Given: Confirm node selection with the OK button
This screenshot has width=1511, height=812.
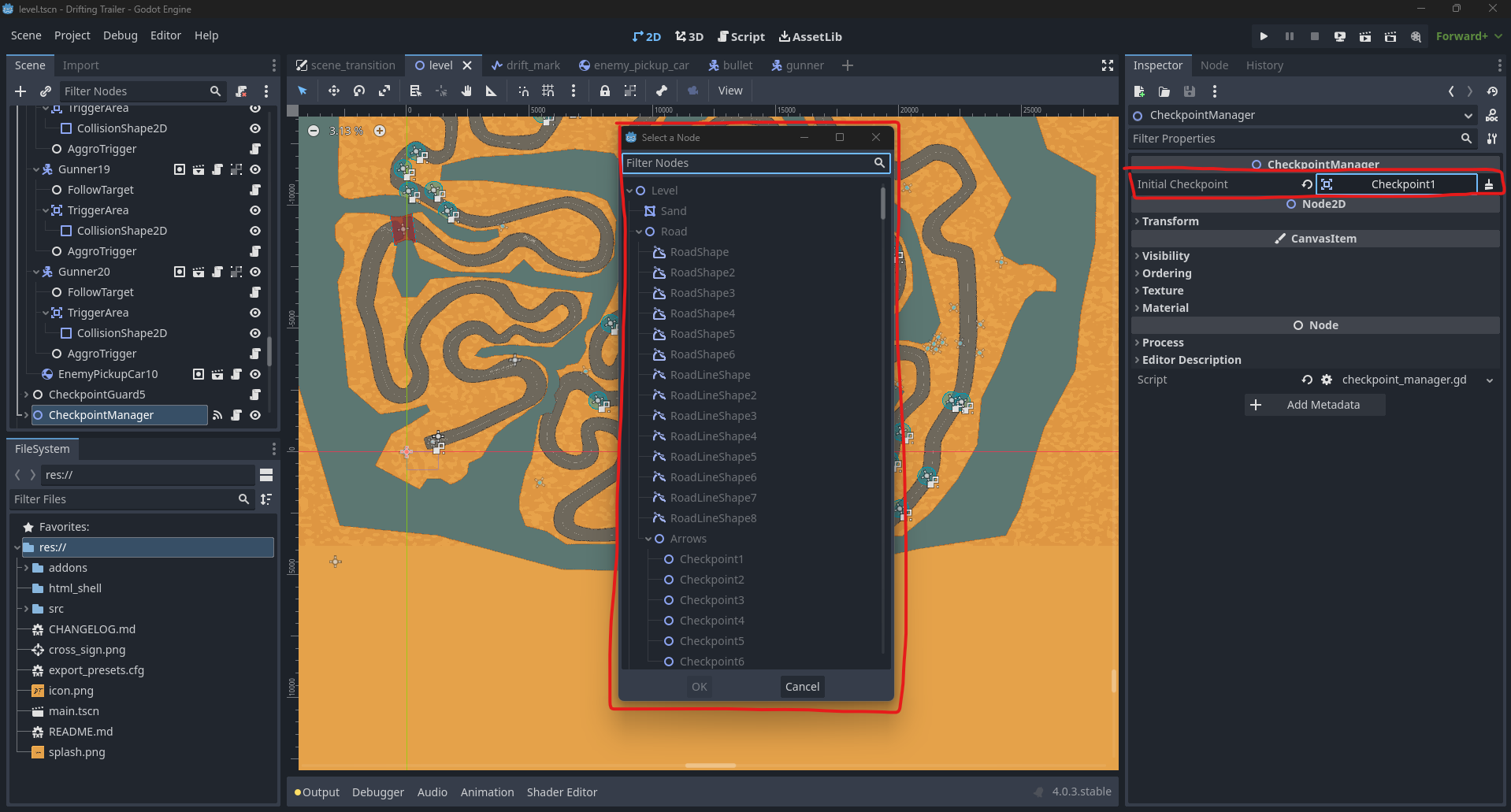Looking at the screenshot, I should pyautogui.click(x=698, y=686).
